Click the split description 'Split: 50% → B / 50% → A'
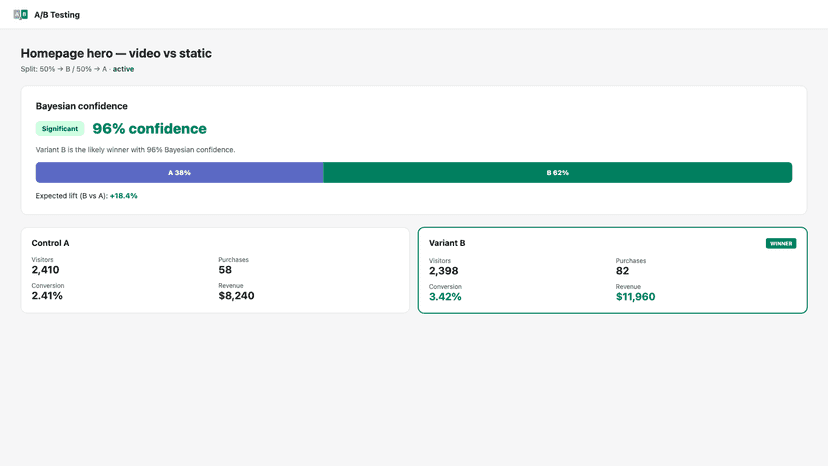Viewport: 828px width, 466px height. coord(64,69)
